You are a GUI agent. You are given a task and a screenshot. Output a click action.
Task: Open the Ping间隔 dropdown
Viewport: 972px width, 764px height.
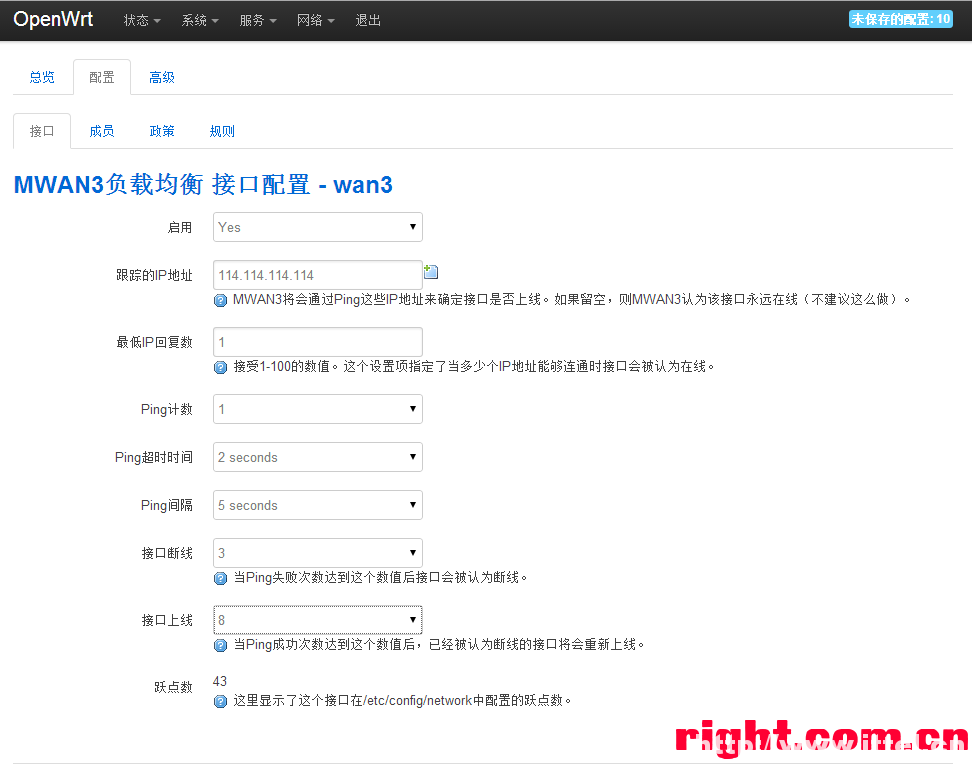pyautogui.click(x=318, y=505)
